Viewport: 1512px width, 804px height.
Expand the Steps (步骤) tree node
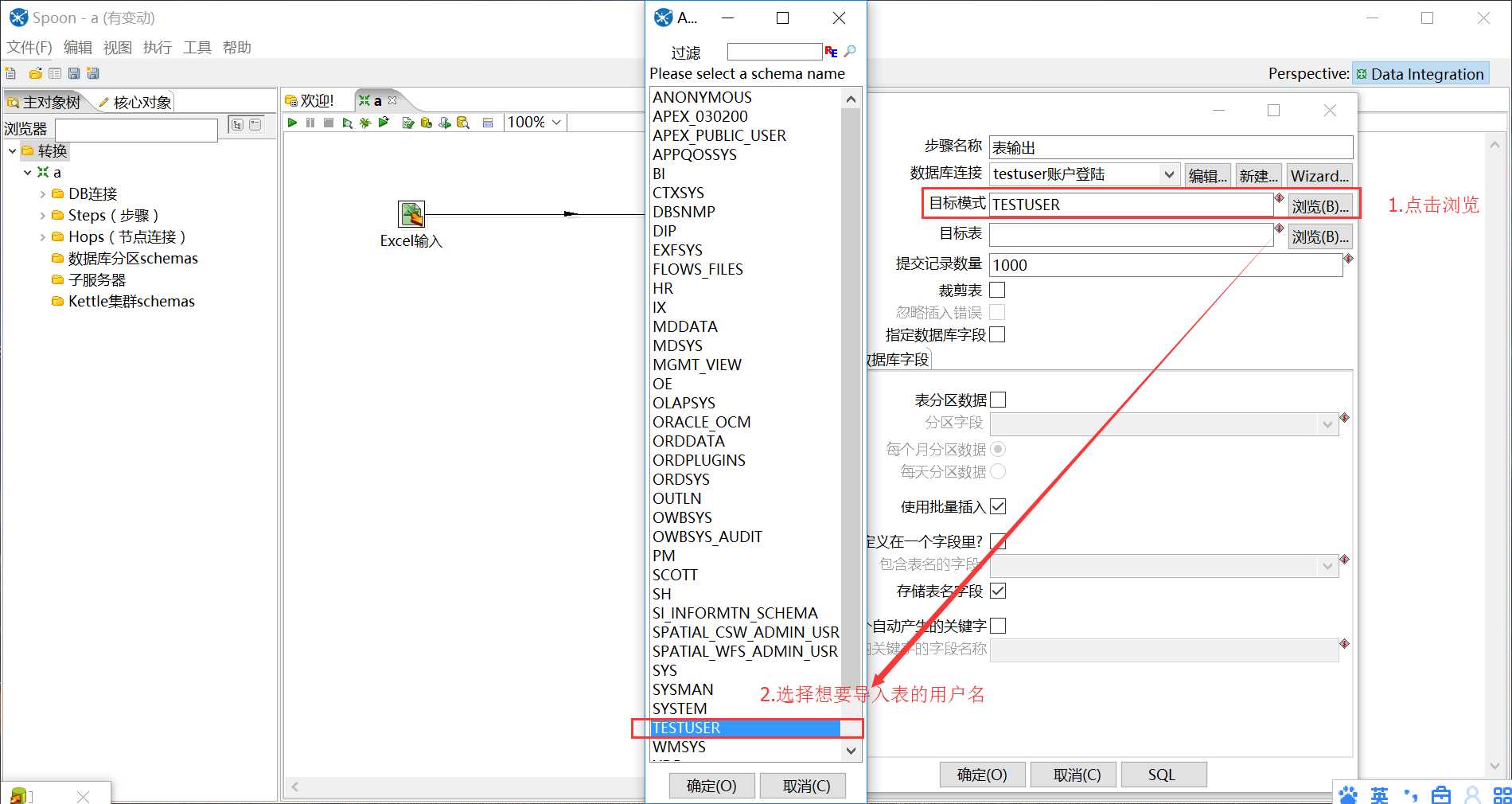43,215
